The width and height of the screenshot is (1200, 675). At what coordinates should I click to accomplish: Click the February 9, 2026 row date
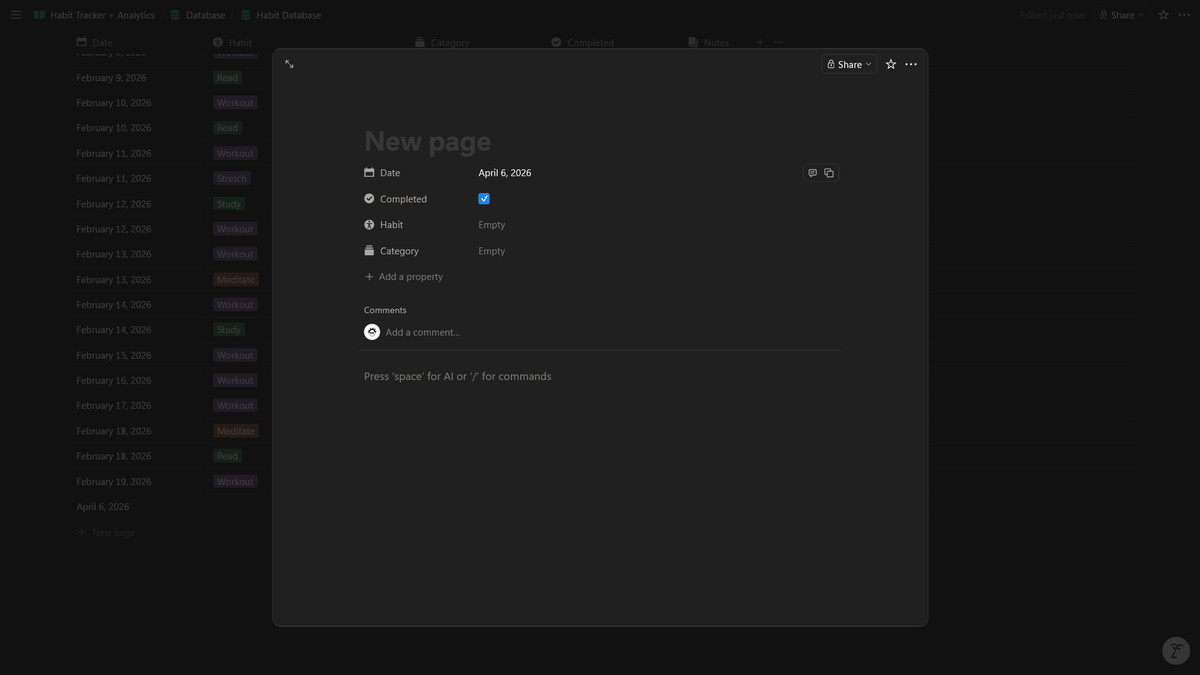point(111,78)
